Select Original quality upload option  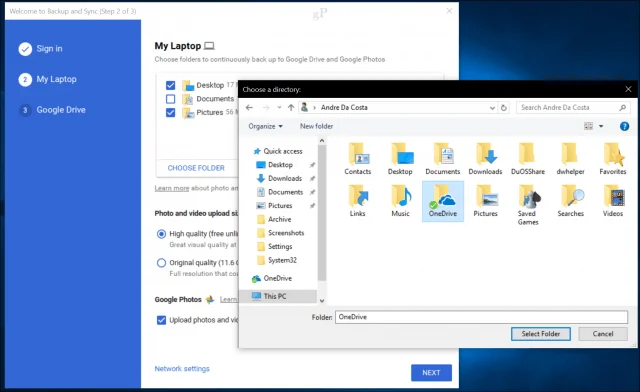[161, 263]
